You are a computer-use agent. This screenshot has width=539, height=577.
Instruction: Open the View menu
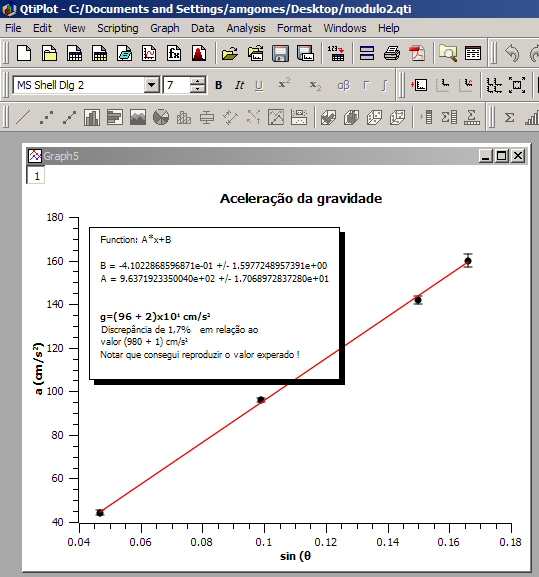pyautogui.click(x=74, y=28)
